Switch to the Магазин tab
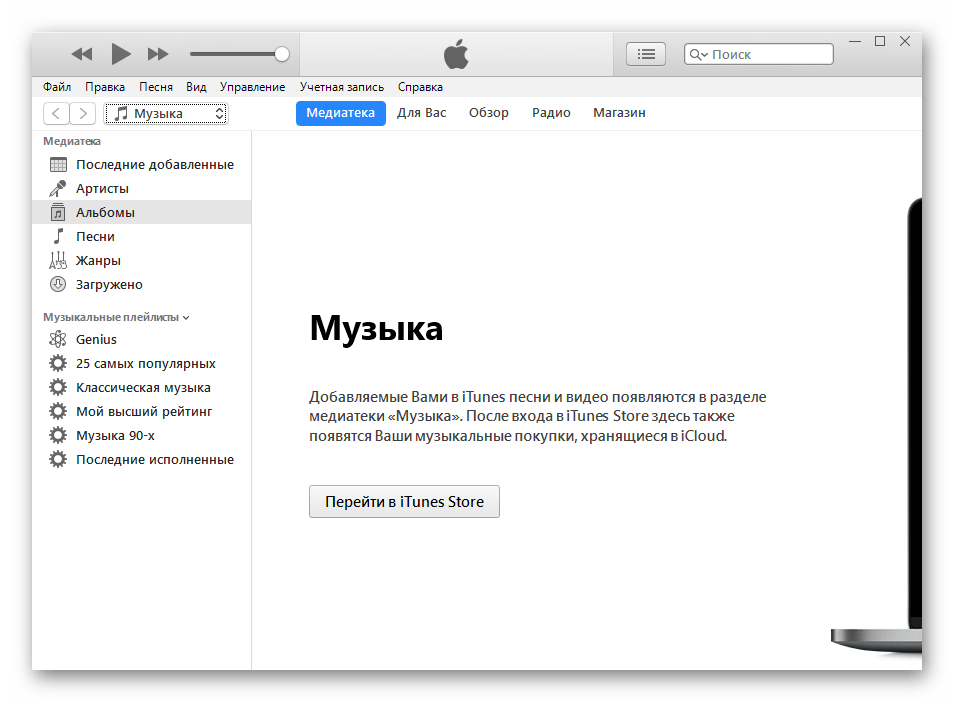The width and height of the screenshot is (954, 702). (x=619, y=113)
